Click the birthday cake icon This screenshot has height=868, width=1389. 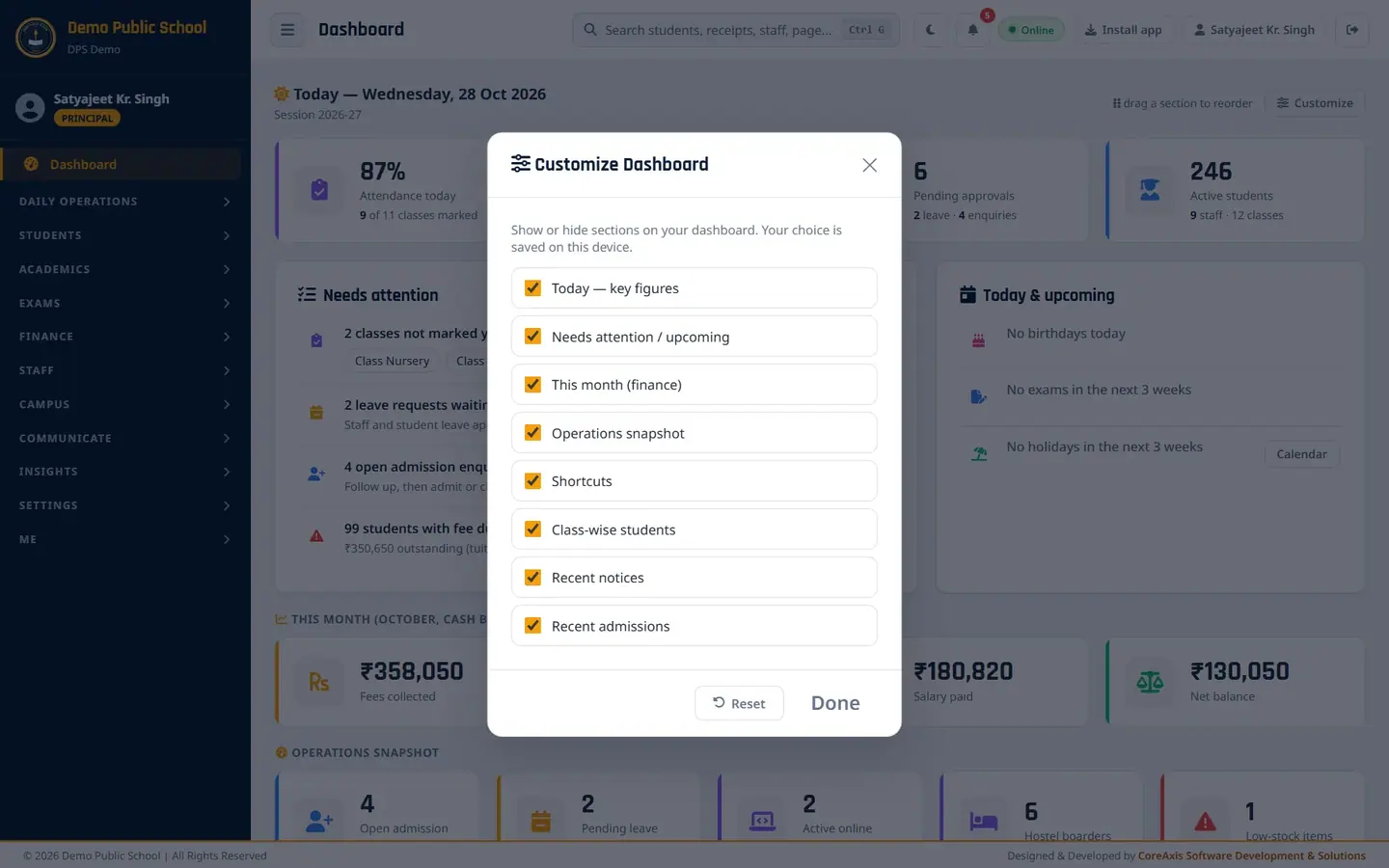click(978, 340)
